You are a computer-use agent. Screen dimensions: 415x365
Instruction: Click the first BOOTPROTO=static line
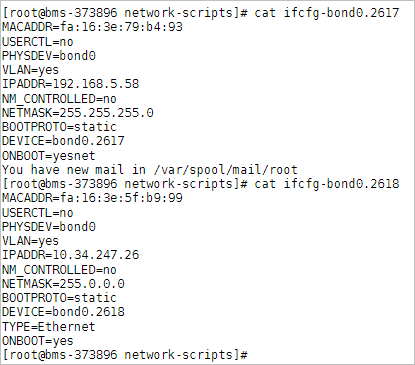click(x=59, y=127)
